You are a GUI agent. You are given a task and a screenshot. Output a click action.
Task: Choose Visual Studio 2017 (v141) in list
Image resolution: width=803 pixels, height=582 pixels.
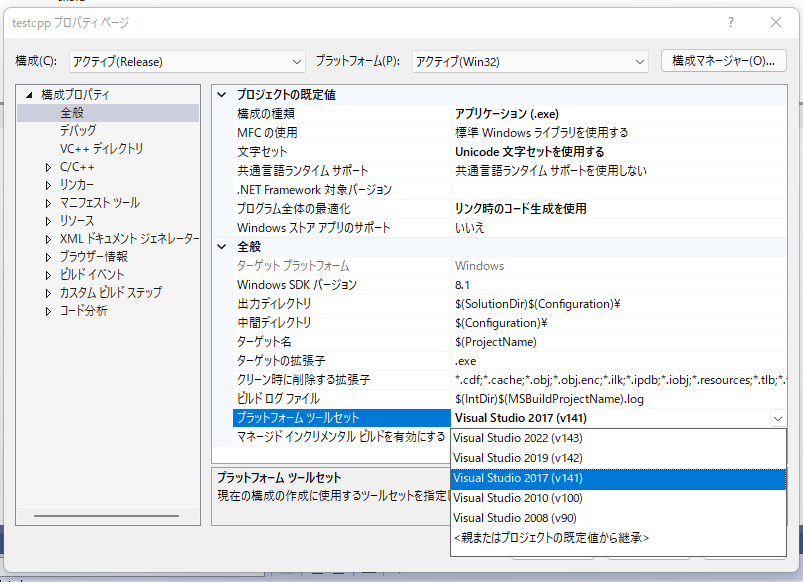(618, 479)
